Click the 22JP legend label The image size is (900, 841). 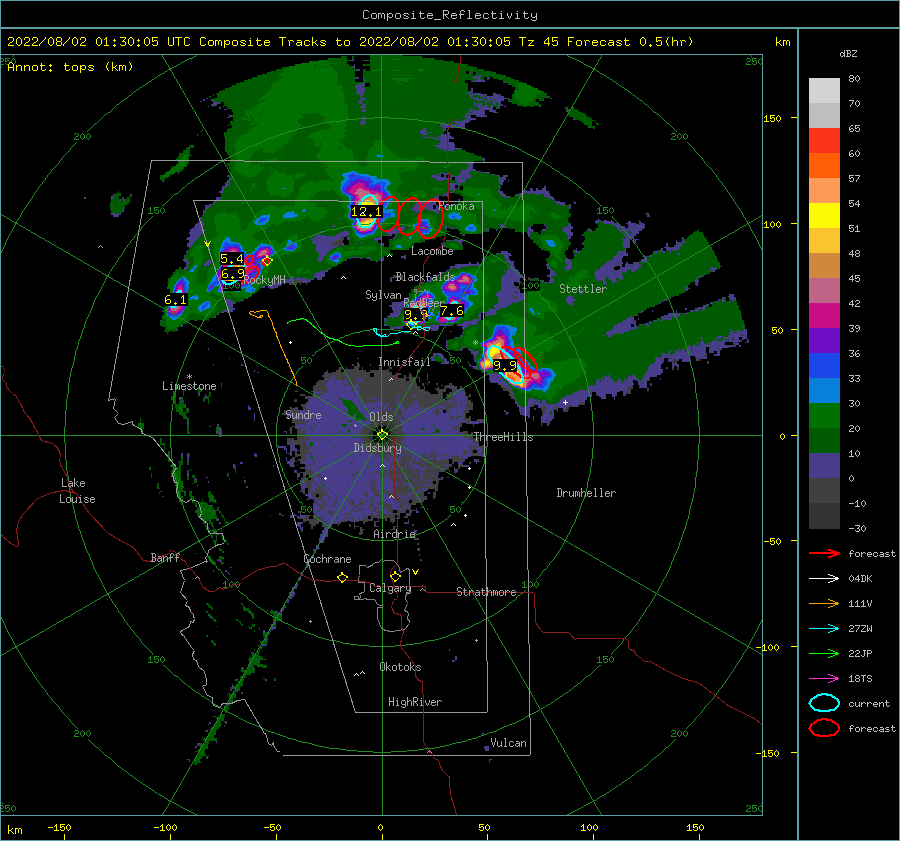click(x=860, y=653)
